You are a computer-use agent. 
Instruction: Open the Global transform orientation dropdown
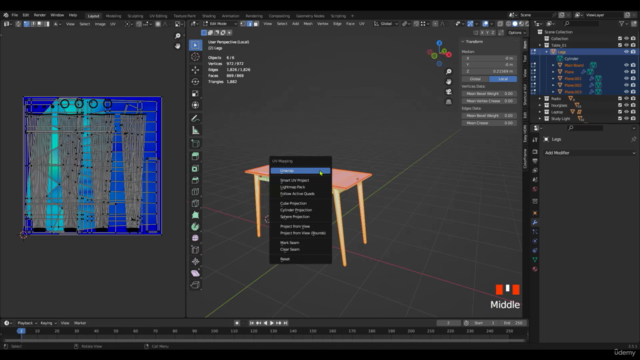pyautogui.click(x=386, y=24)
